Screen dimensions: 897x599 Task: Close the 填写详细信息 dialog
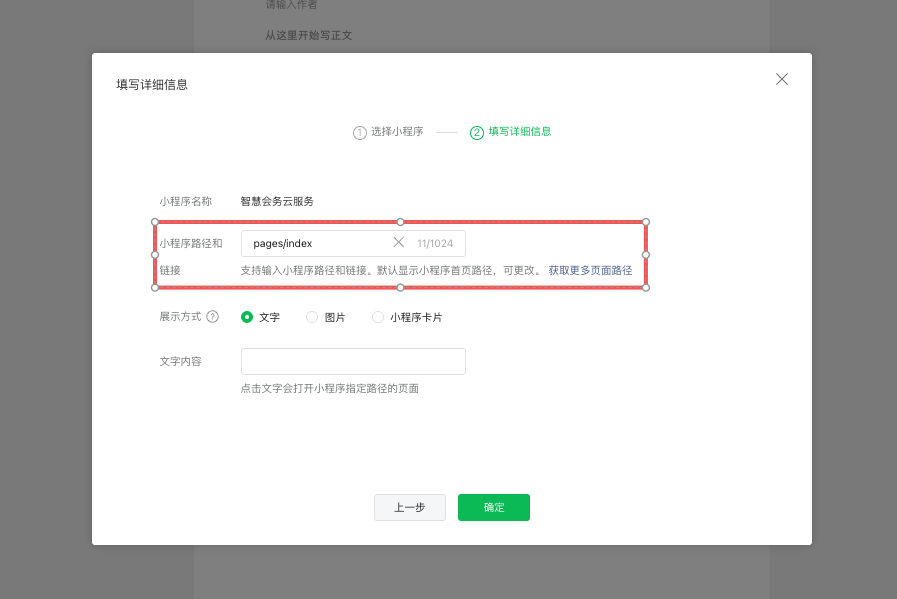(782, 79)
